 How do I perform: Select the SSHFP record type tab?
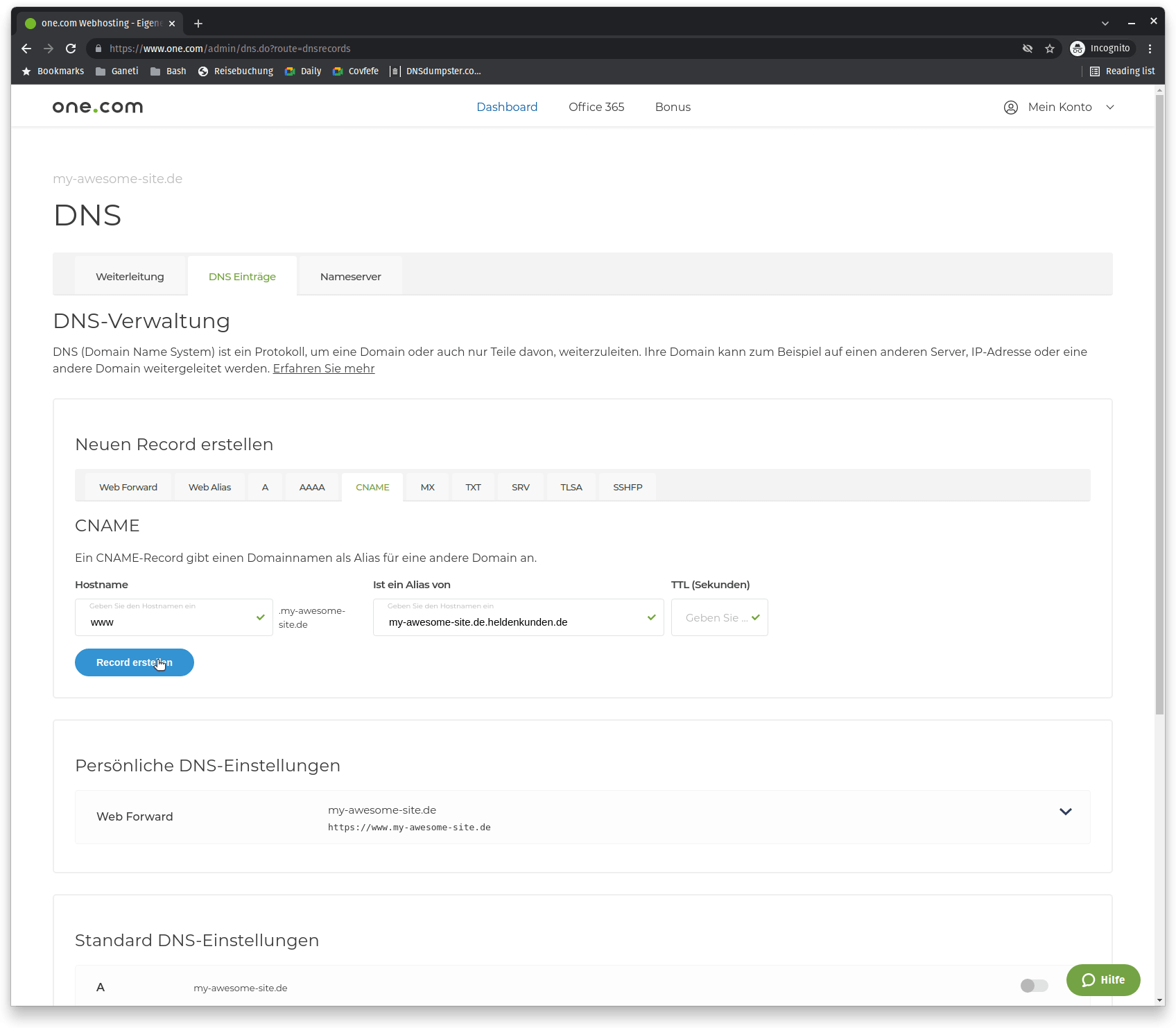628,487
